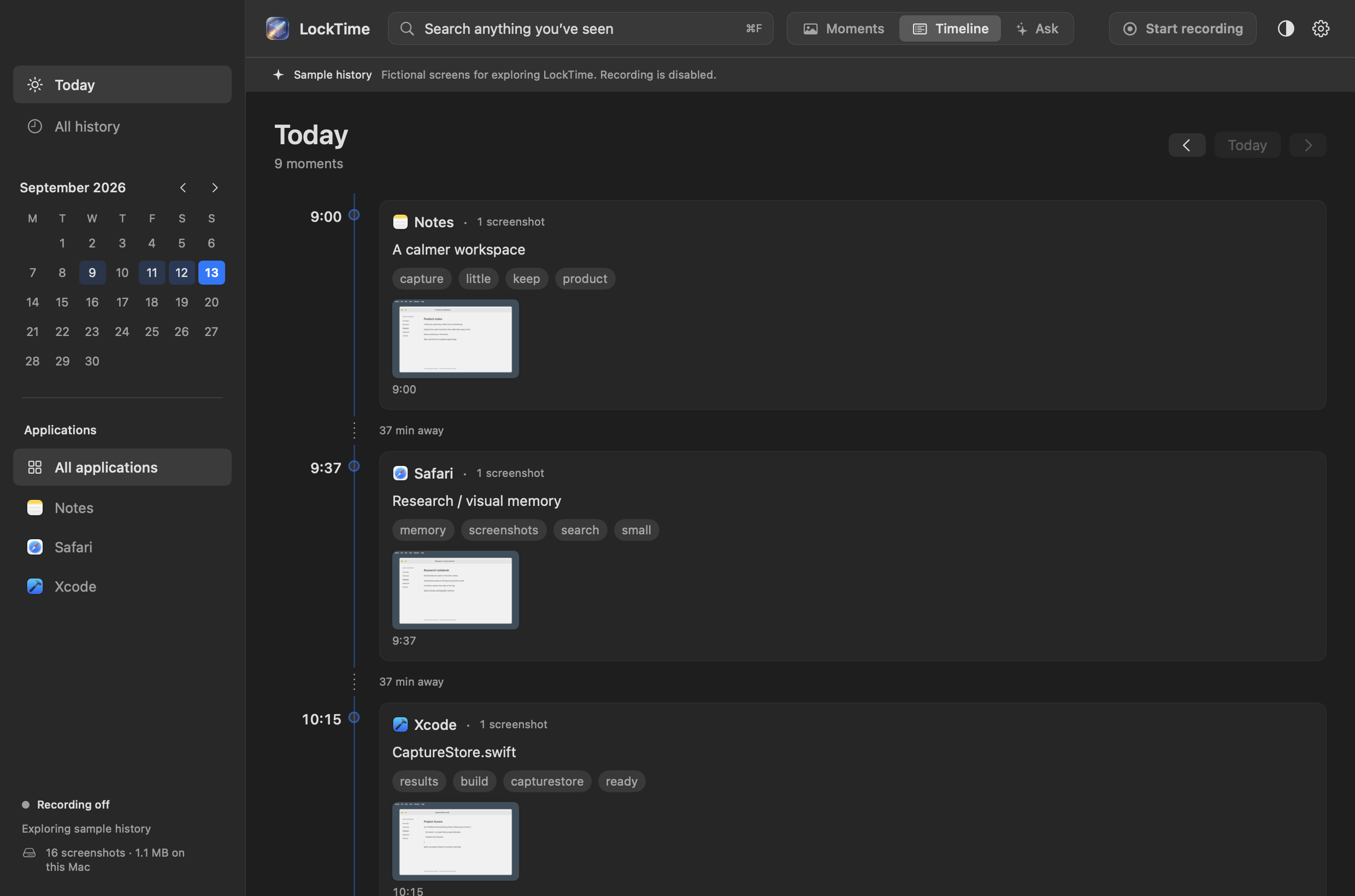
Task: Click the 9:37 timeline marker dot
Action: tap(355, 466)
